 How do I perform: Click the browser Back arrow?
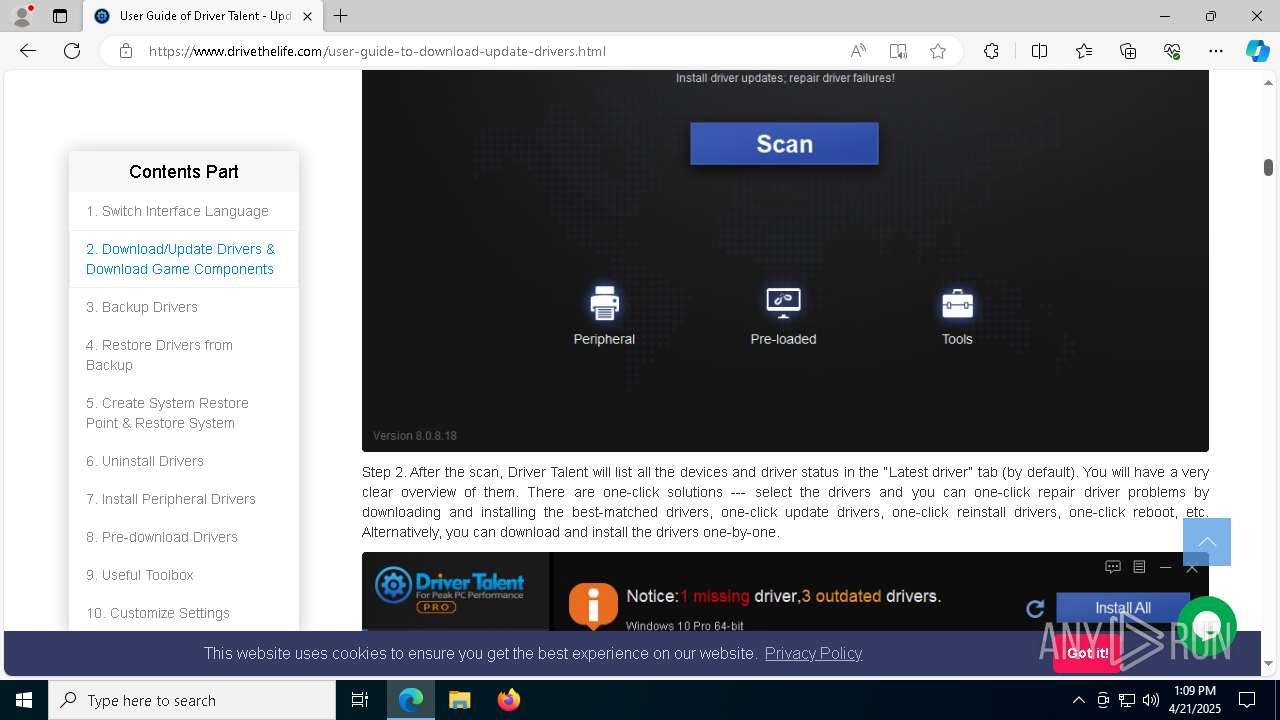point(28,51)
